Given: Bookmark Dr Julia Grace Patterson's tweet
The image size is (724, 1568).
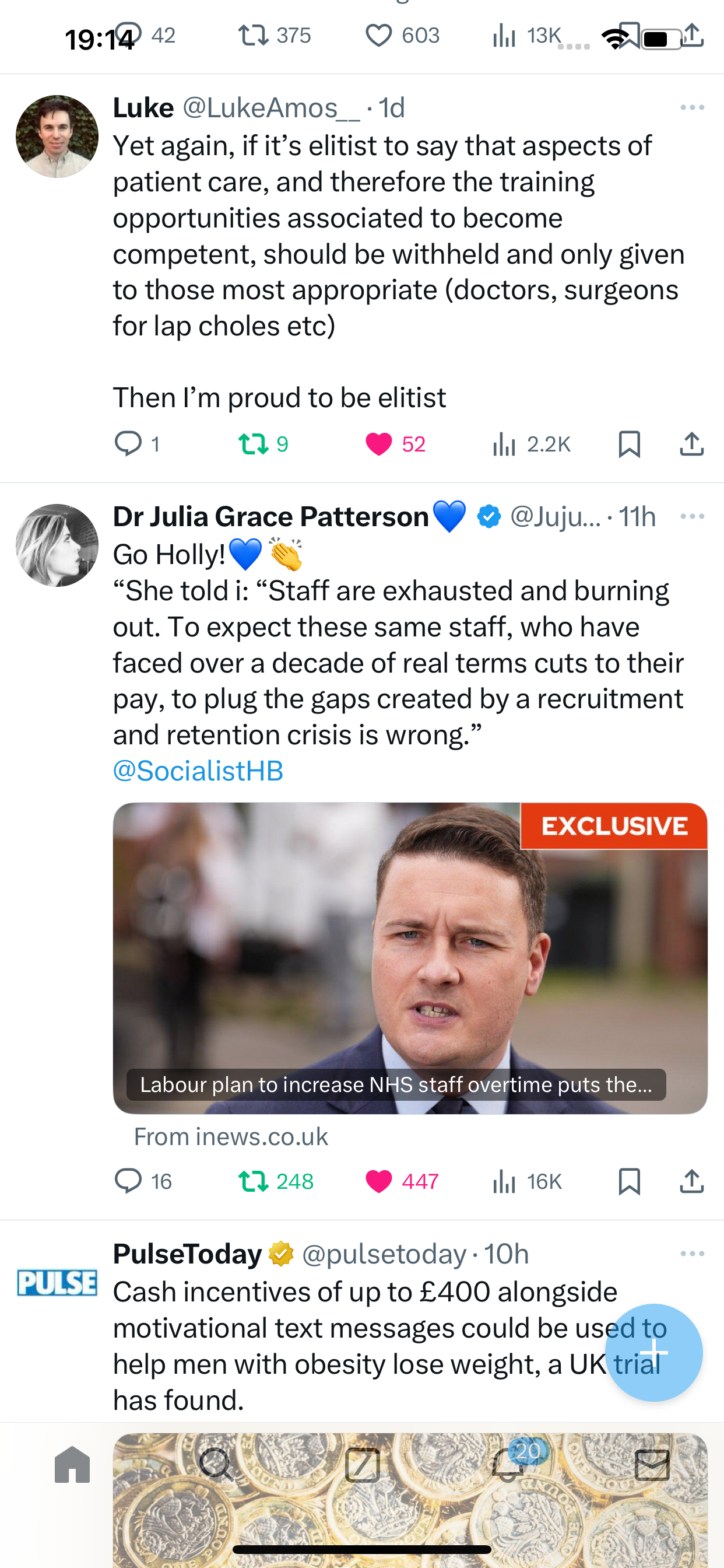Looking at the screenshot, I should click(x=629, y=1181).
